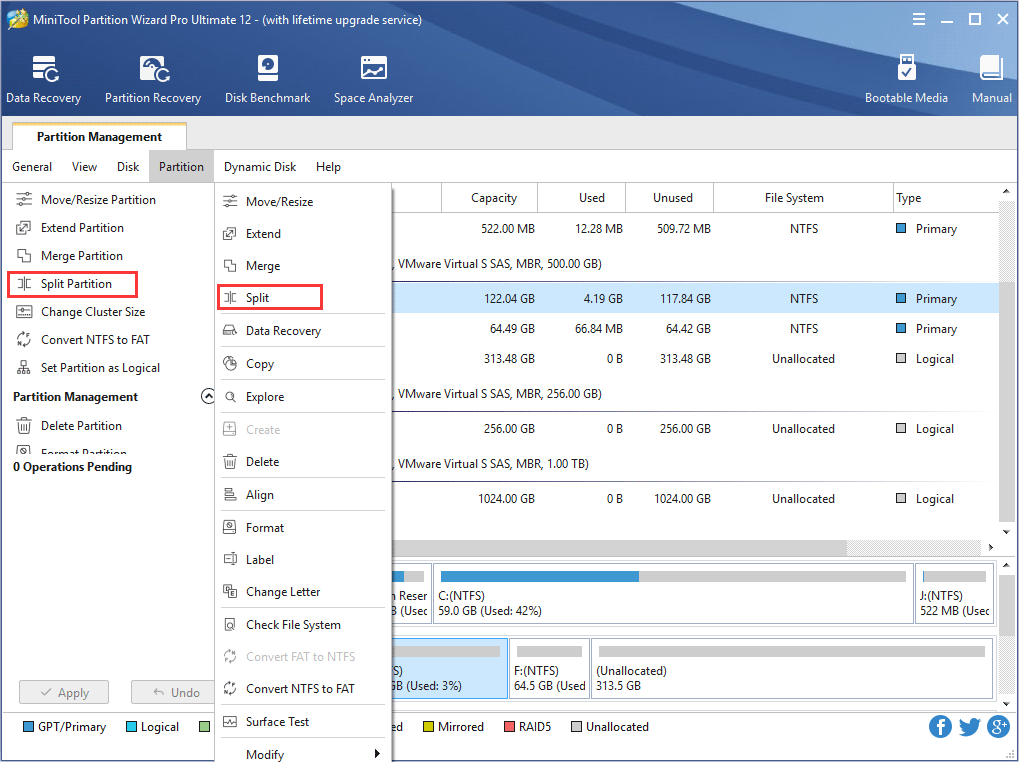The image size is (1019, 762).
Task: Click the Twitter icon
Action: click(x=969, y=727)
